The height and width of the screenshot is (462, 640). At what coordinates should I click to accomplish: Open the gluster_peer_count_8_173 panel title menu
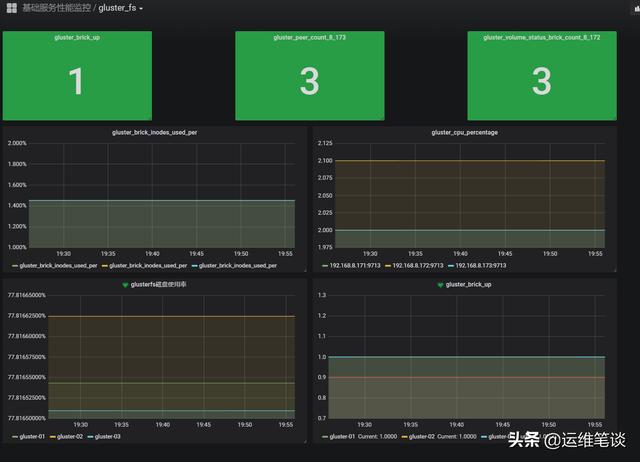pos(310,38)
